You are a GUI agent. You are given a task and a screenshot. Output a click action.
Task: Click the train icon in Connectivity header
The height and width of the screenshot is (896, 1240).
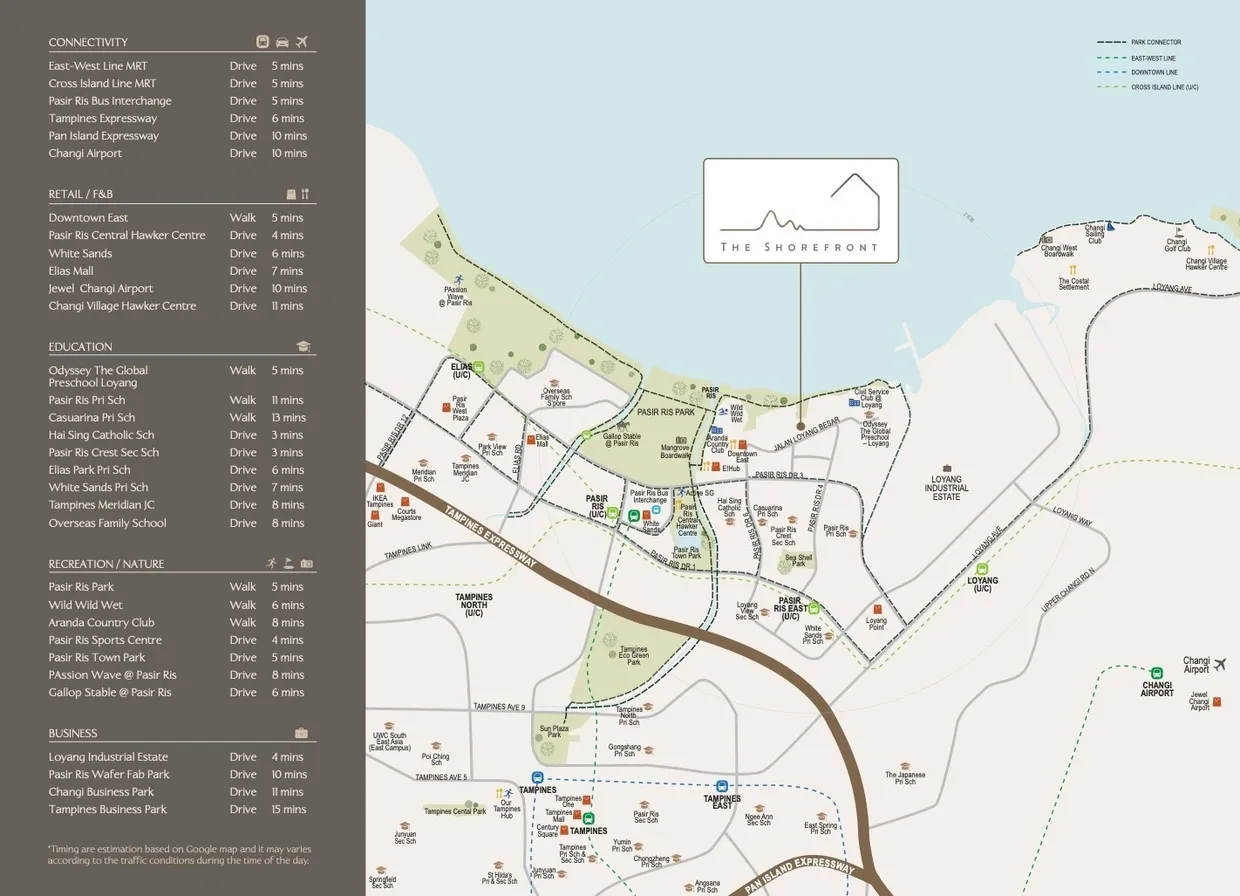[262, 42]
